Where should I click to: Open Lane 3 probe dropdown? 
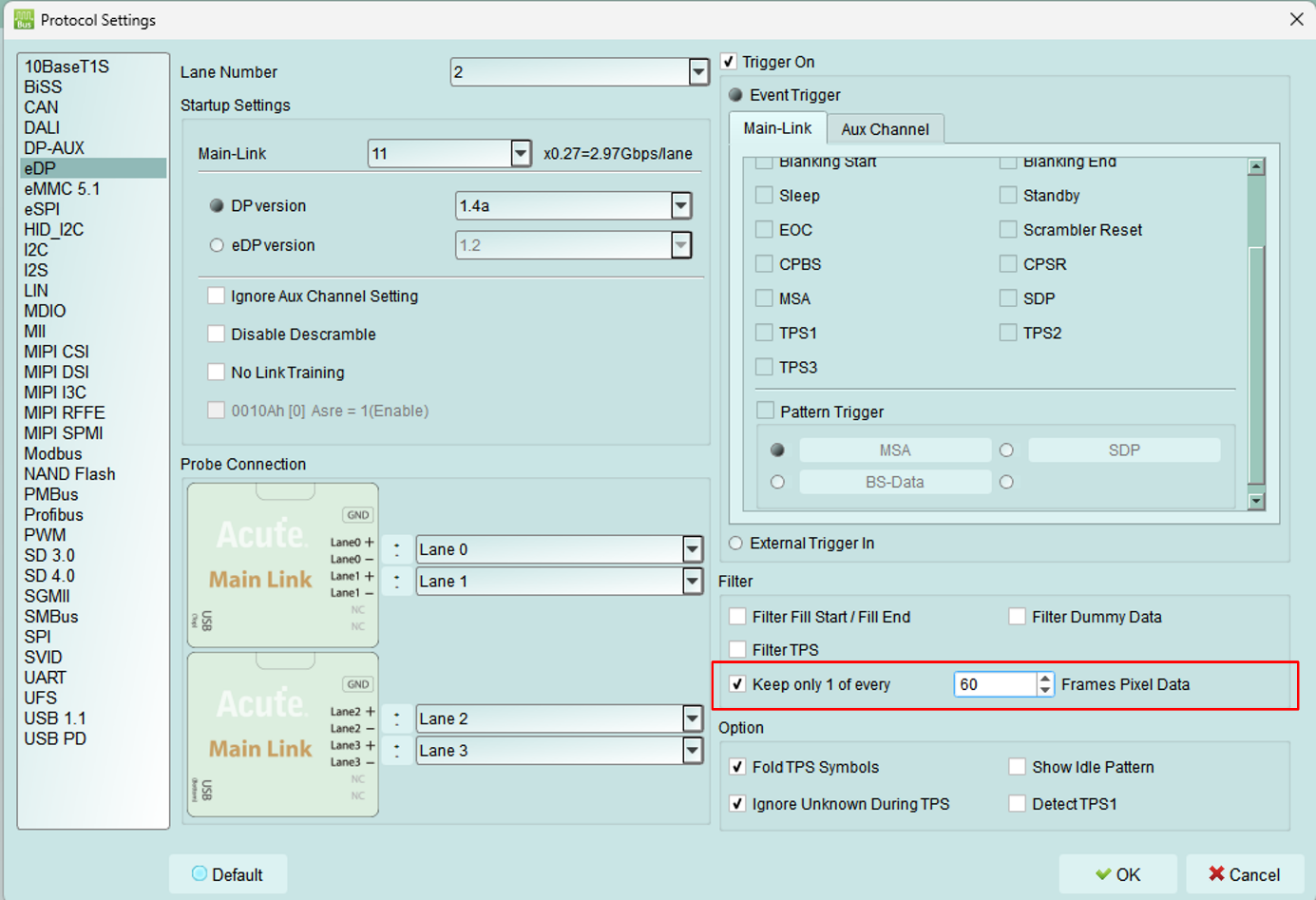(693, 750)
